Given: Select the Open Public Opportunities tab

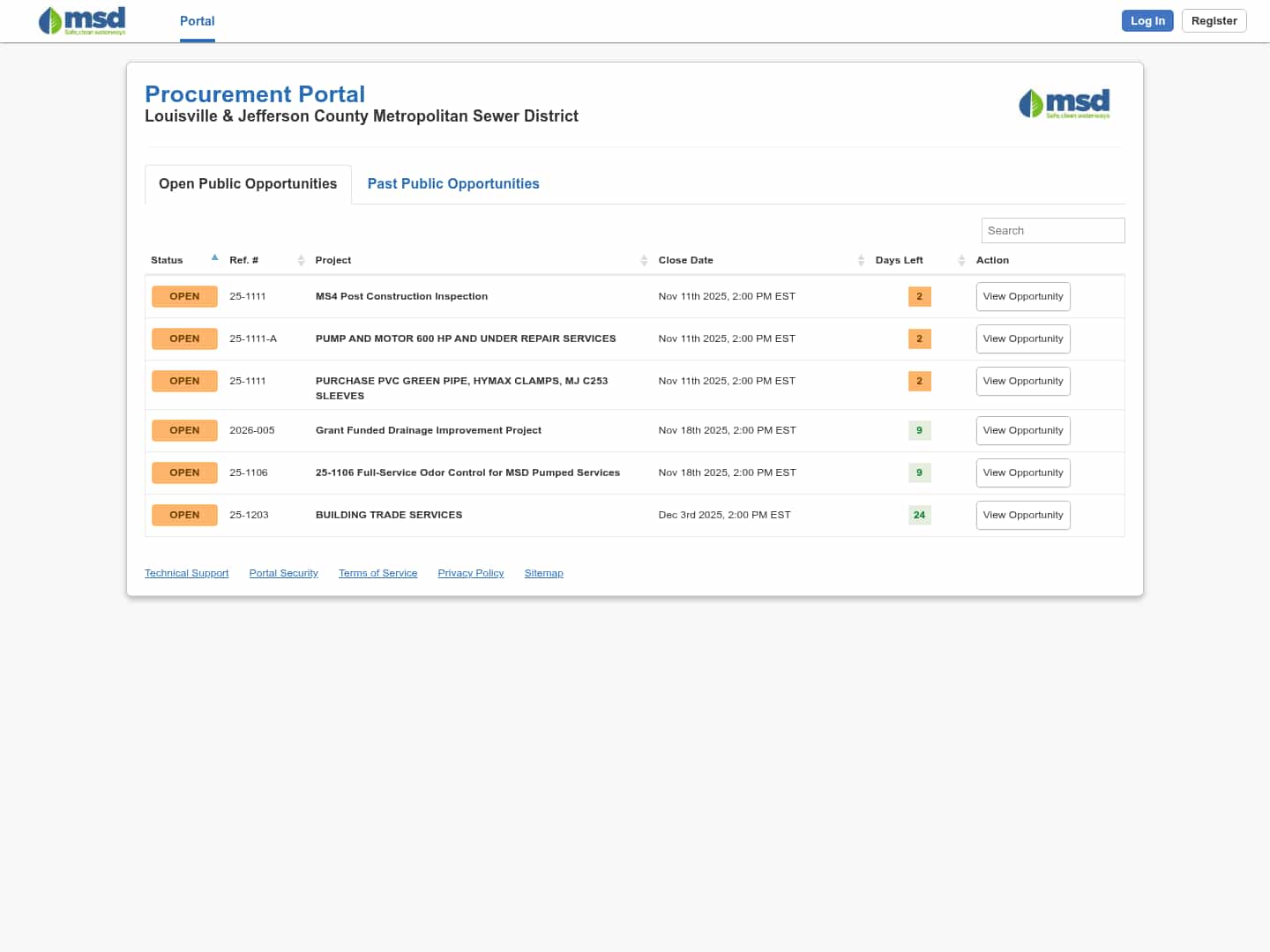Looking at the screenshot, I should point(248,183).
